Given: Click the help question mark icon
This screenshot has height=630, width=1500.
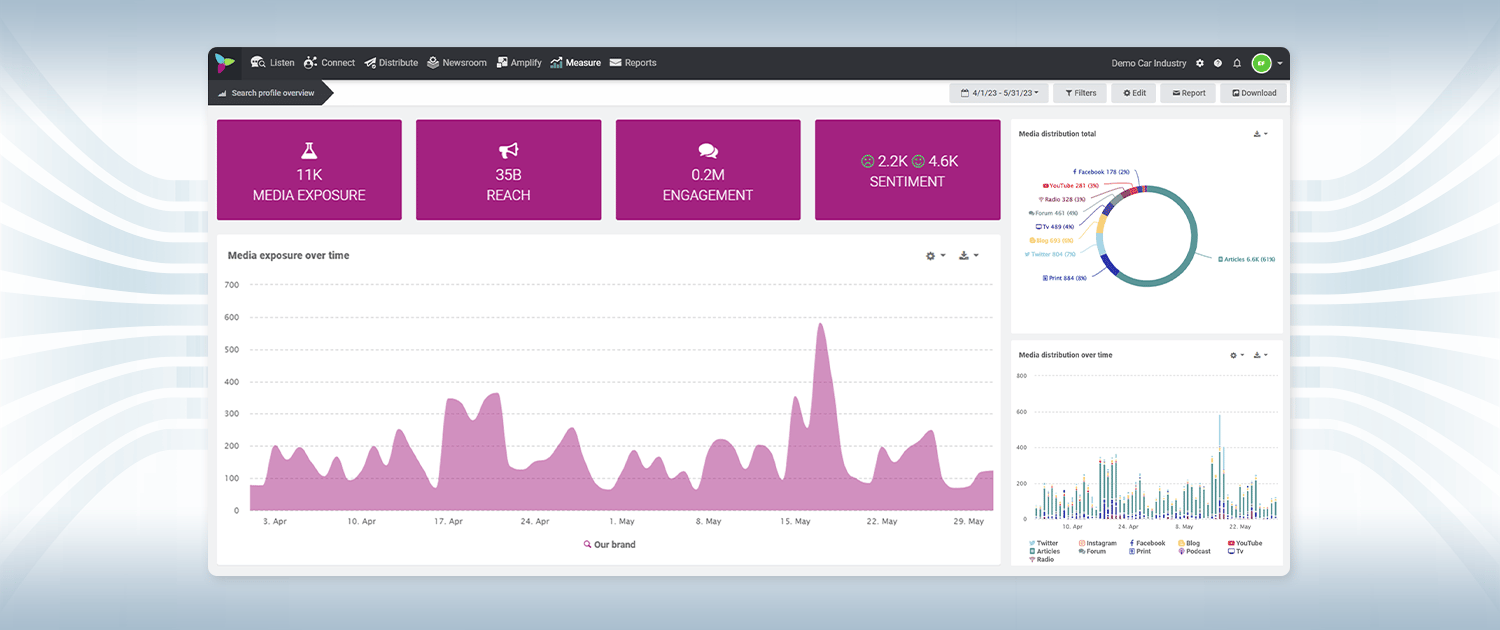Looking at the screenshot, I should click(1218, 63).
